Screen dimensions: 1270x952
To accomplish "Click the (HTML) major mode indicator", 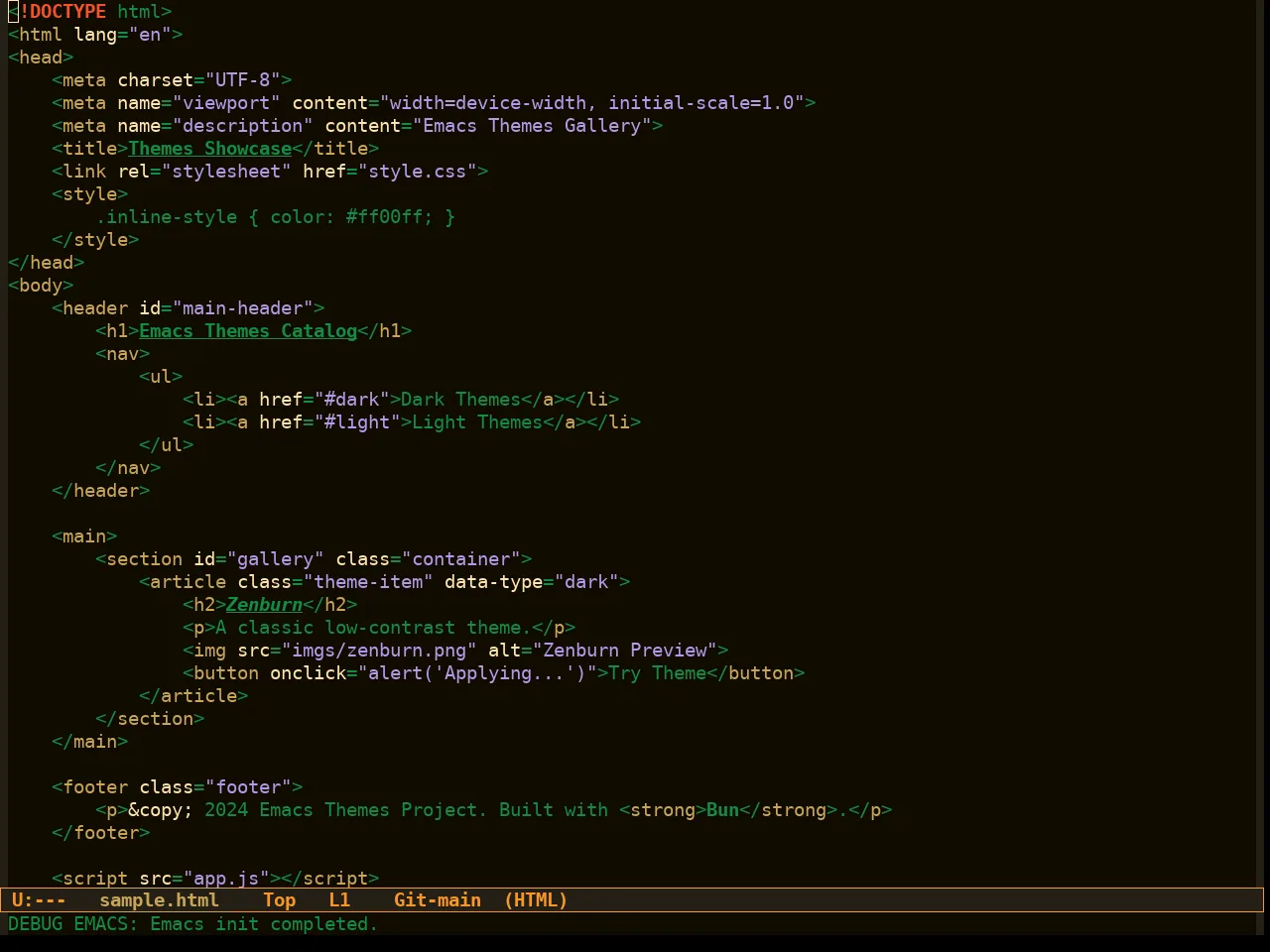I will 536,900.
